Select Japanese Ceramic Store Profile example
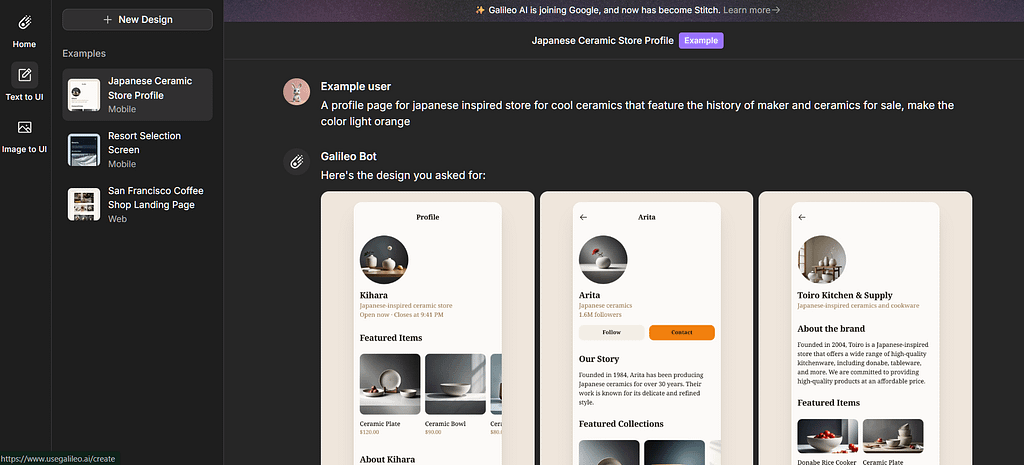This screenshot has width=1024, height=465. (x=137, y=95)
